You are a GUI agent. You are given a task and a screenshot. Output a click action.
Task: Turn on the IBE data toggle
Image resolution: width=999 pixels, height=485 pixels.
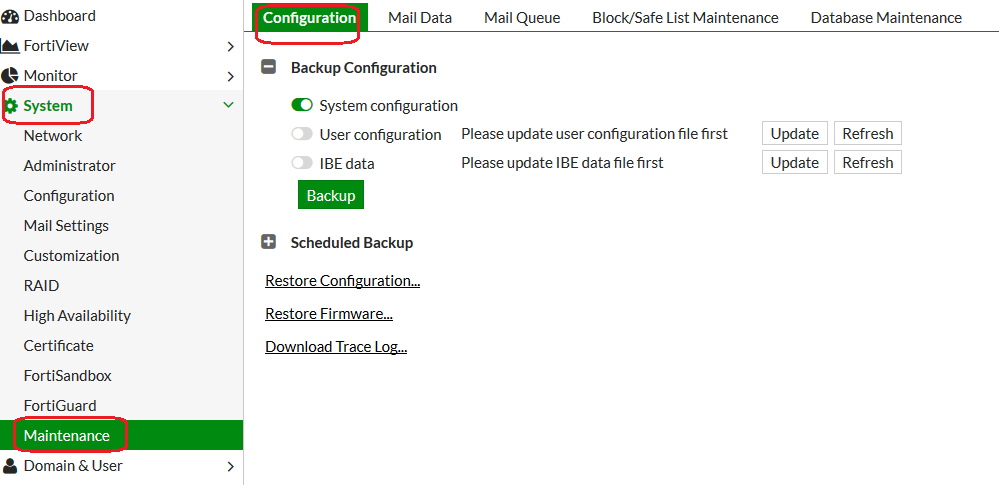click(x=302, y=163)
